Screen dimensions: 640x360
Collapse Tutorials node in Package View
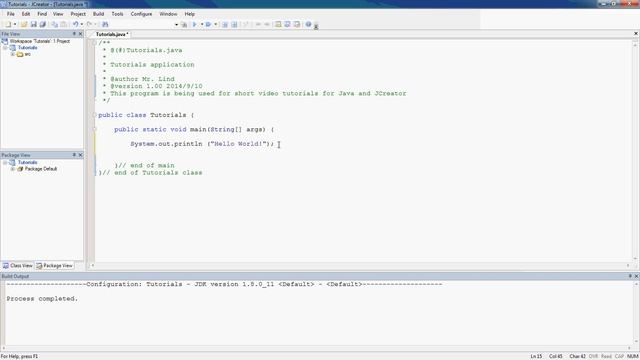click(x=5, y=162)
